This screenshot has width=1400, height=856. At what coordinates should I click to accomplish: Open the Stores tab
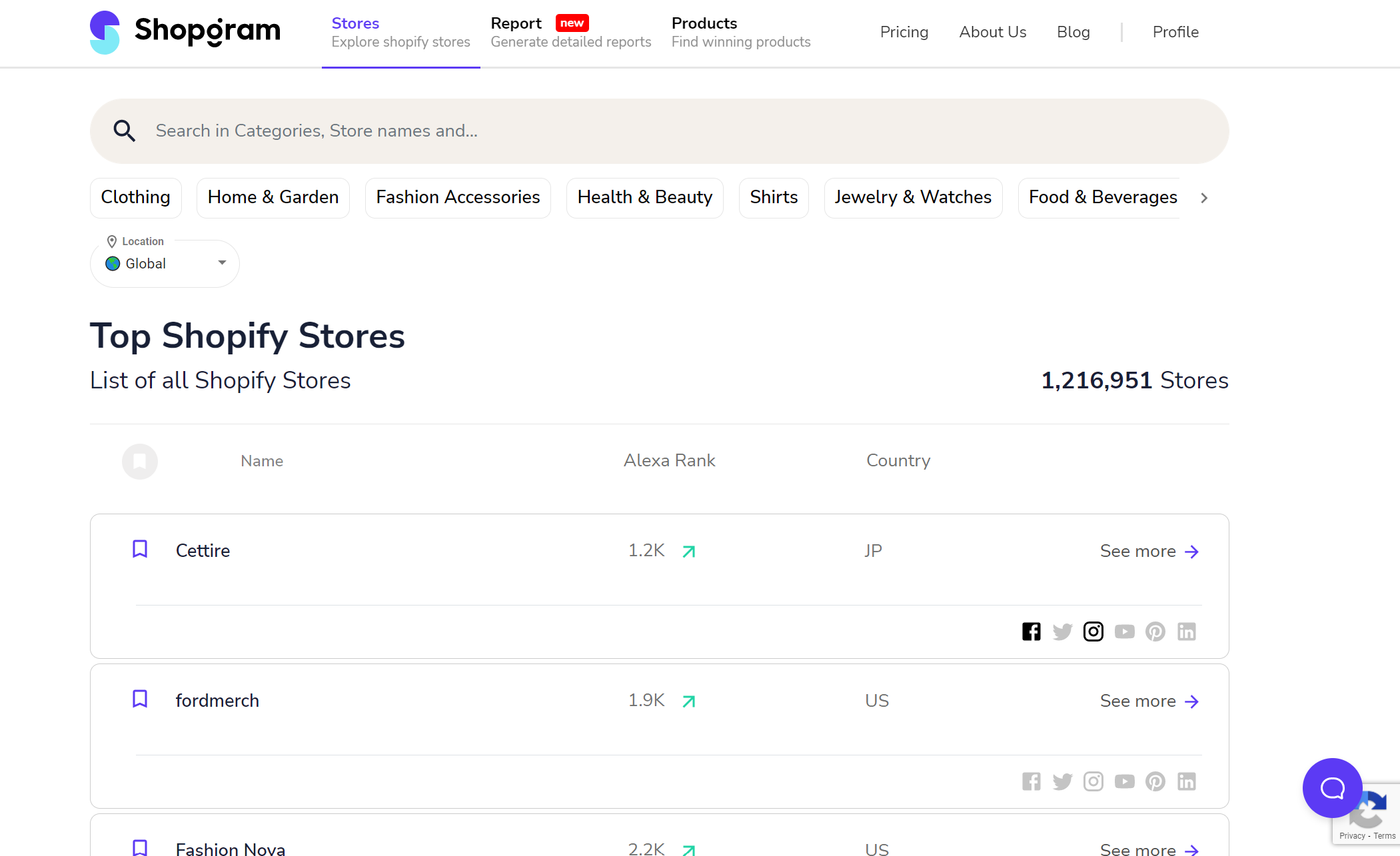(x=401, y=33)
